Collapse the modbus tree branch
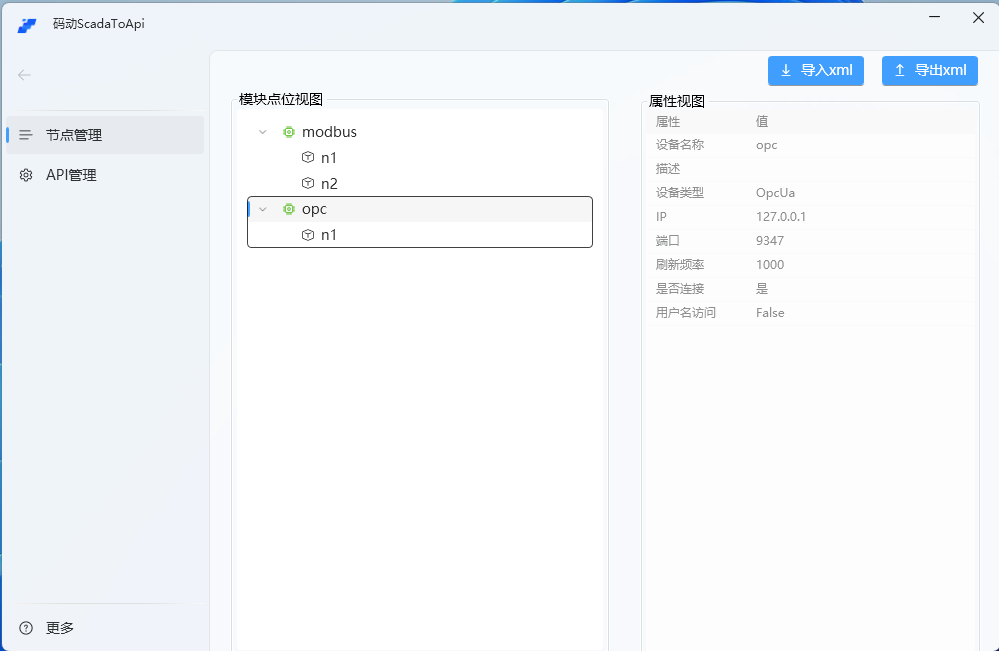Viewport: 999px width, 651px height. tap(262, 131)
